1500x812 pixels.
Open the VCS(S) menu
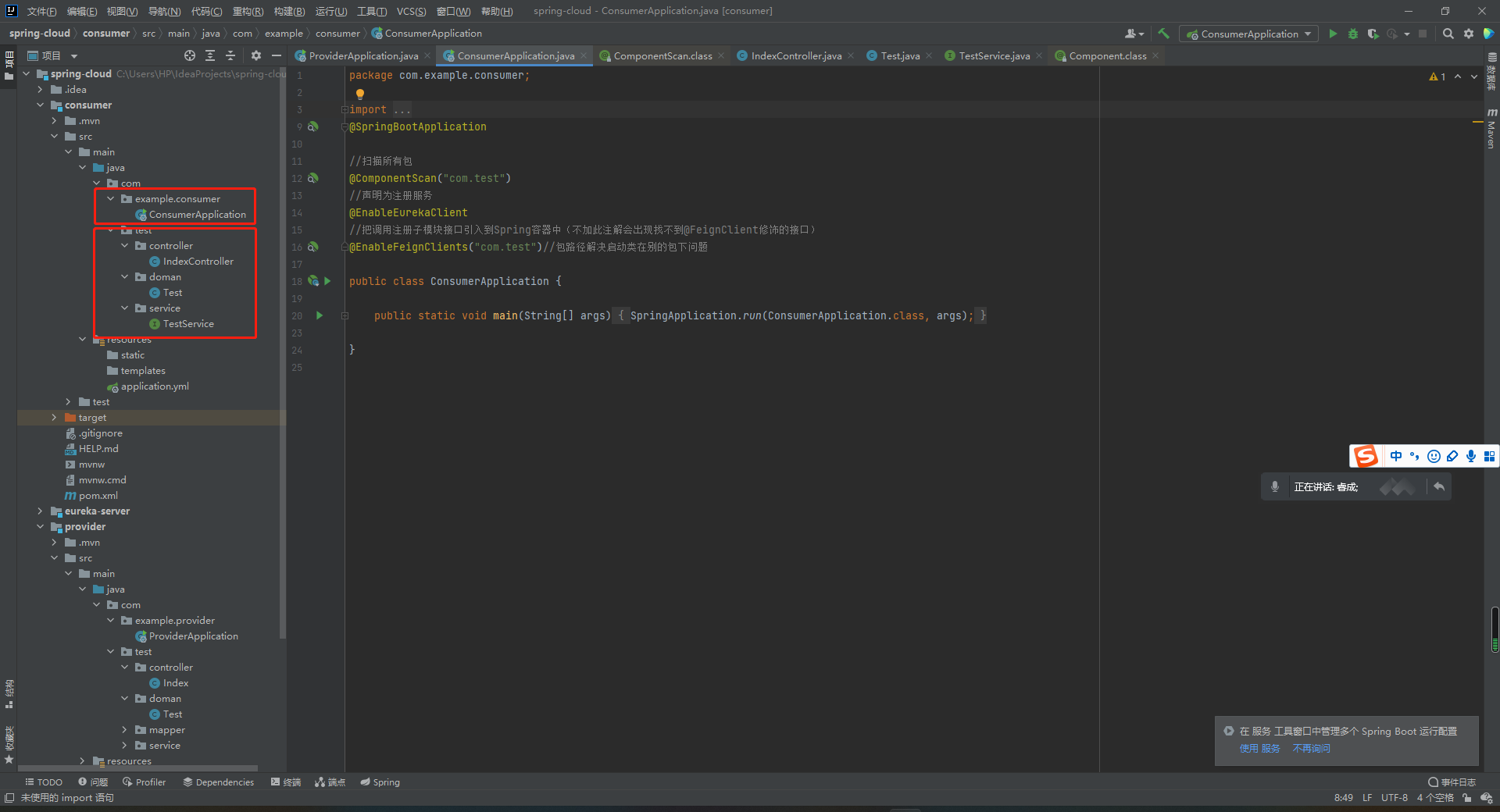click(412, 11)
